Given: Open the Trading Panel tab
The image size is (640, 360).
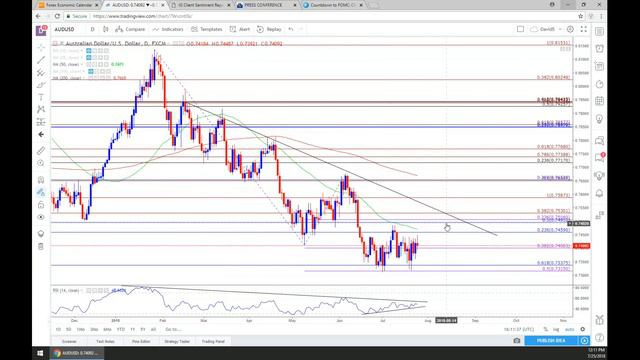Looking at the screenshot, I should (213, 341).
